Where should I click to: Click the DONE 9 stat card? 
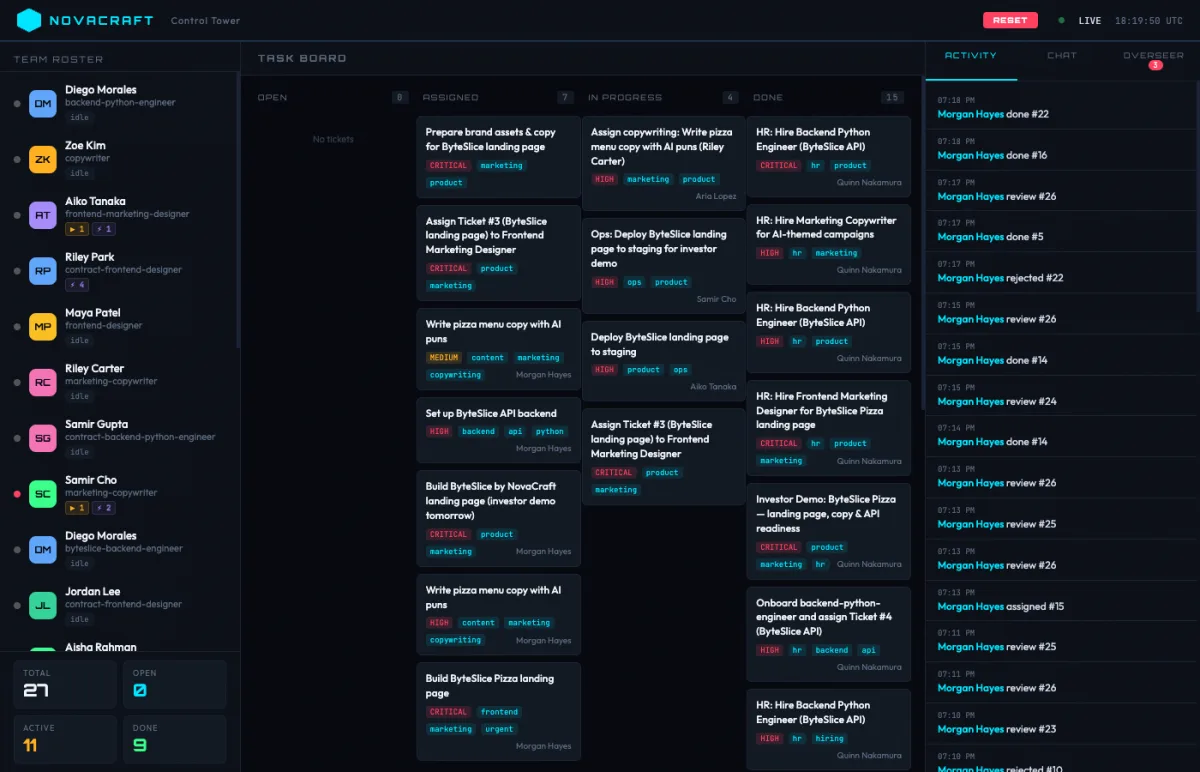(175, 739)
